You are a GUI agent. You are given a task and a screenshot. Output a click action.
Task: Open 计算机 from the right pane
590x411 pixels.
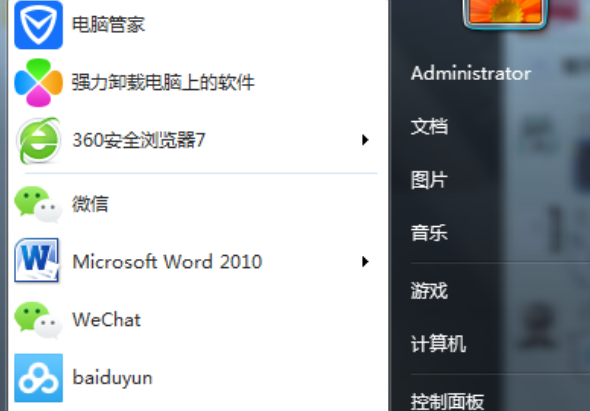(438, 344)
